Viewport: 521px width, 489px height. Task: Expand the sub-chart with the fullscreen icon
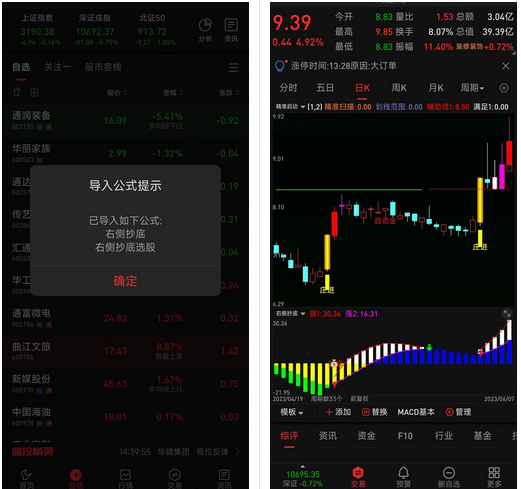pos(506,313)
